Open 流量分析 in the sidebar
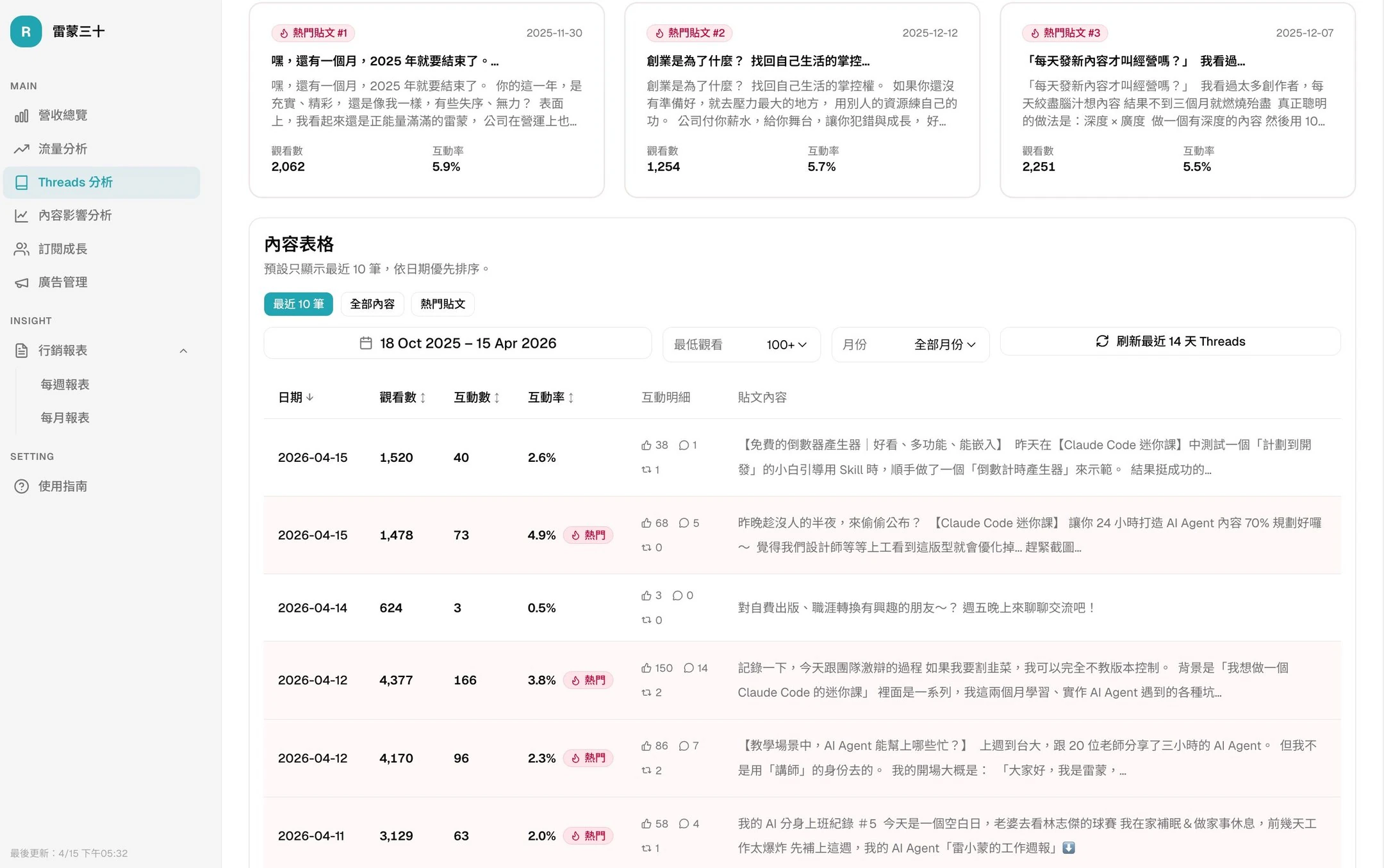 [x=101, y=149]
